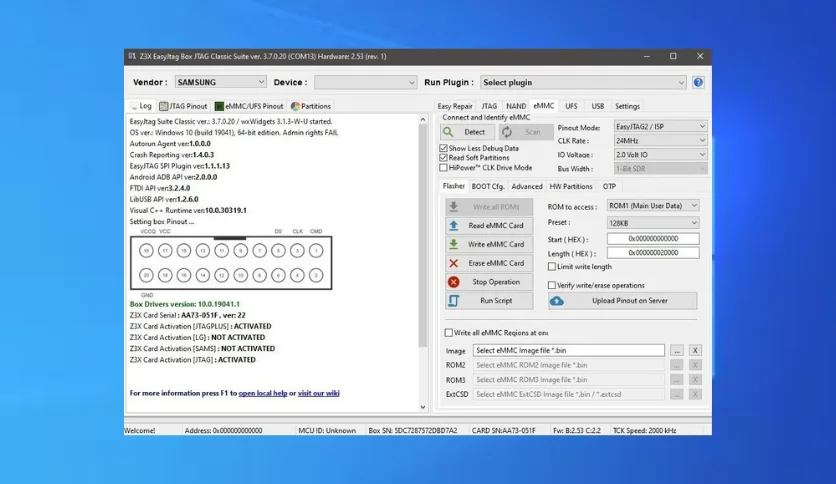Click the cloud icon on Upload Pinout on Server

pos(557,301)
